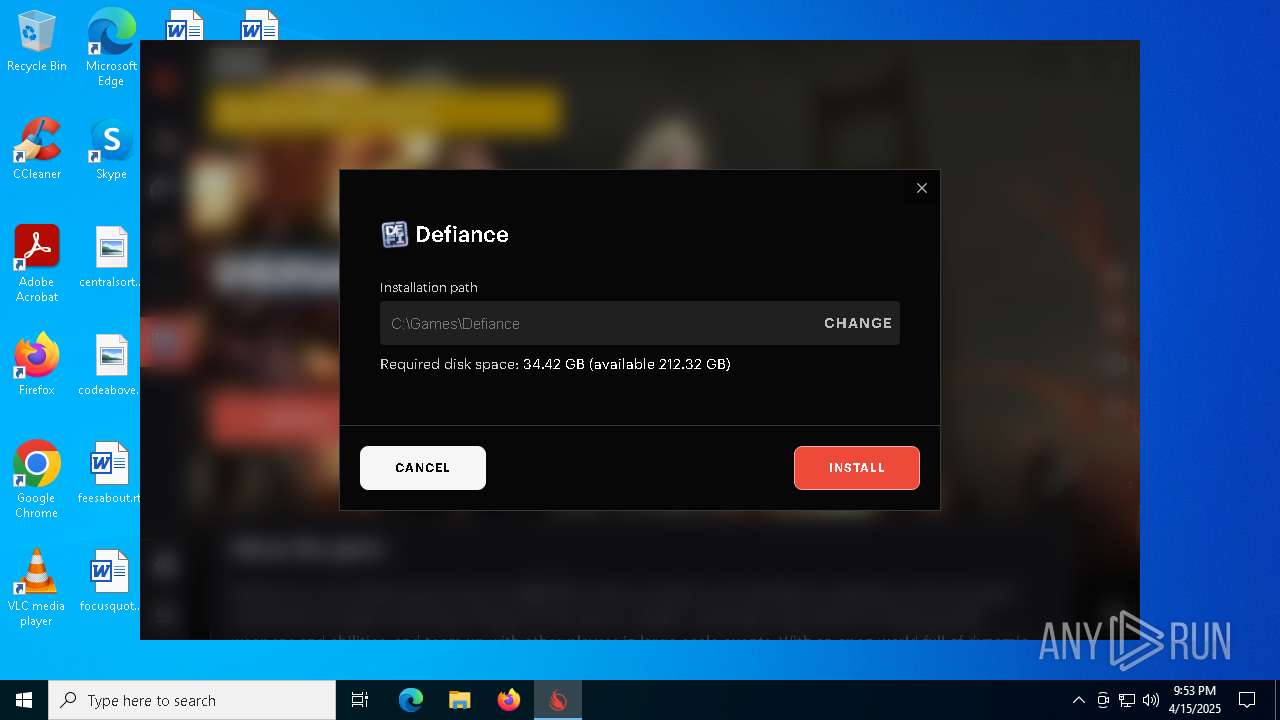Image resolution: width=1280 pixels, height=720 pixels.
Task: Click the taskbar search box
Action: tap(192, 700)
